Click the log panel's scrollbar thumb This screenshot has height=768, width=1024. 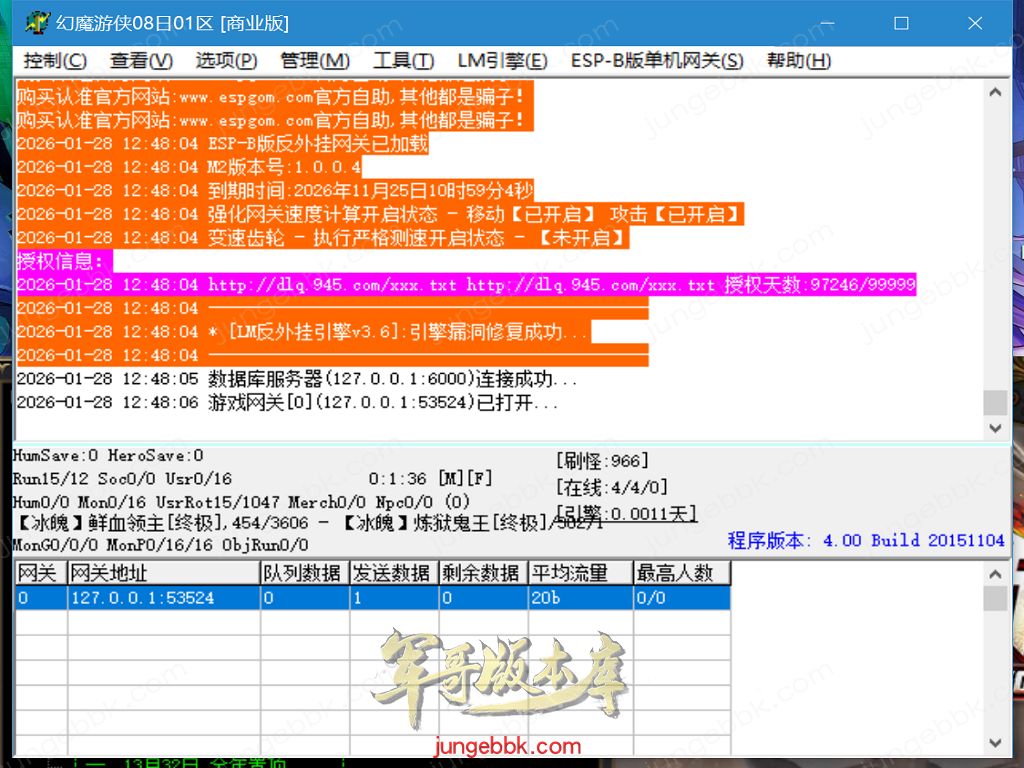[995, 402]
